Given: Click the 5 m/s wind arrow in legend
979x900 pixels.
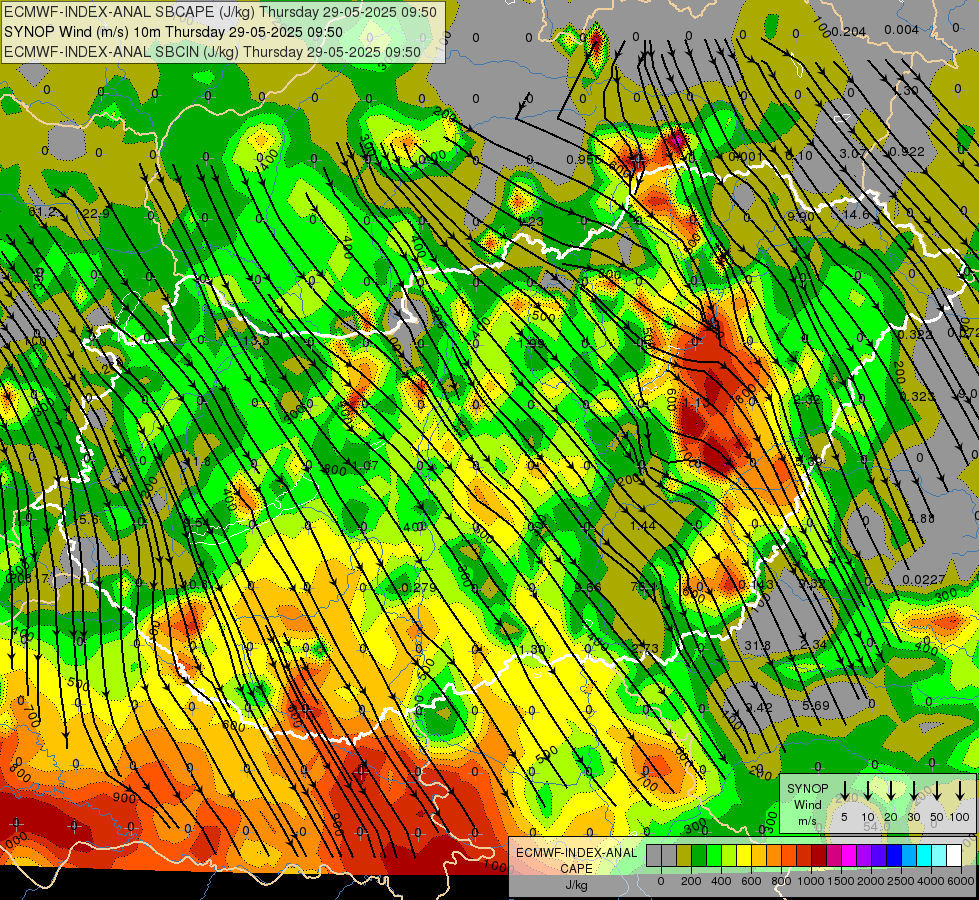Looking at the screenshot, I should click(x=844, y=791).
